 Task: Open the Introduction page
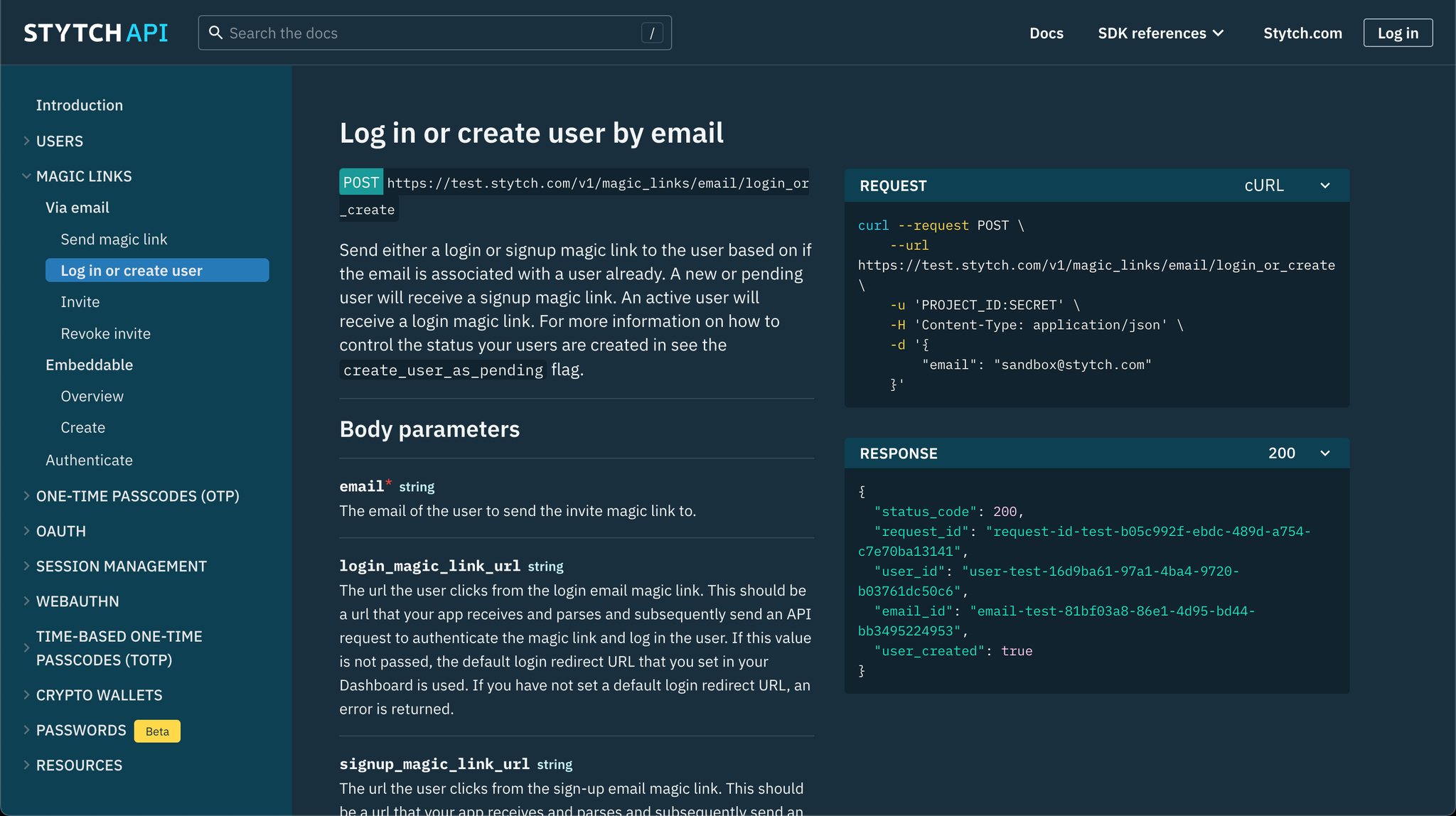(80, 105)
